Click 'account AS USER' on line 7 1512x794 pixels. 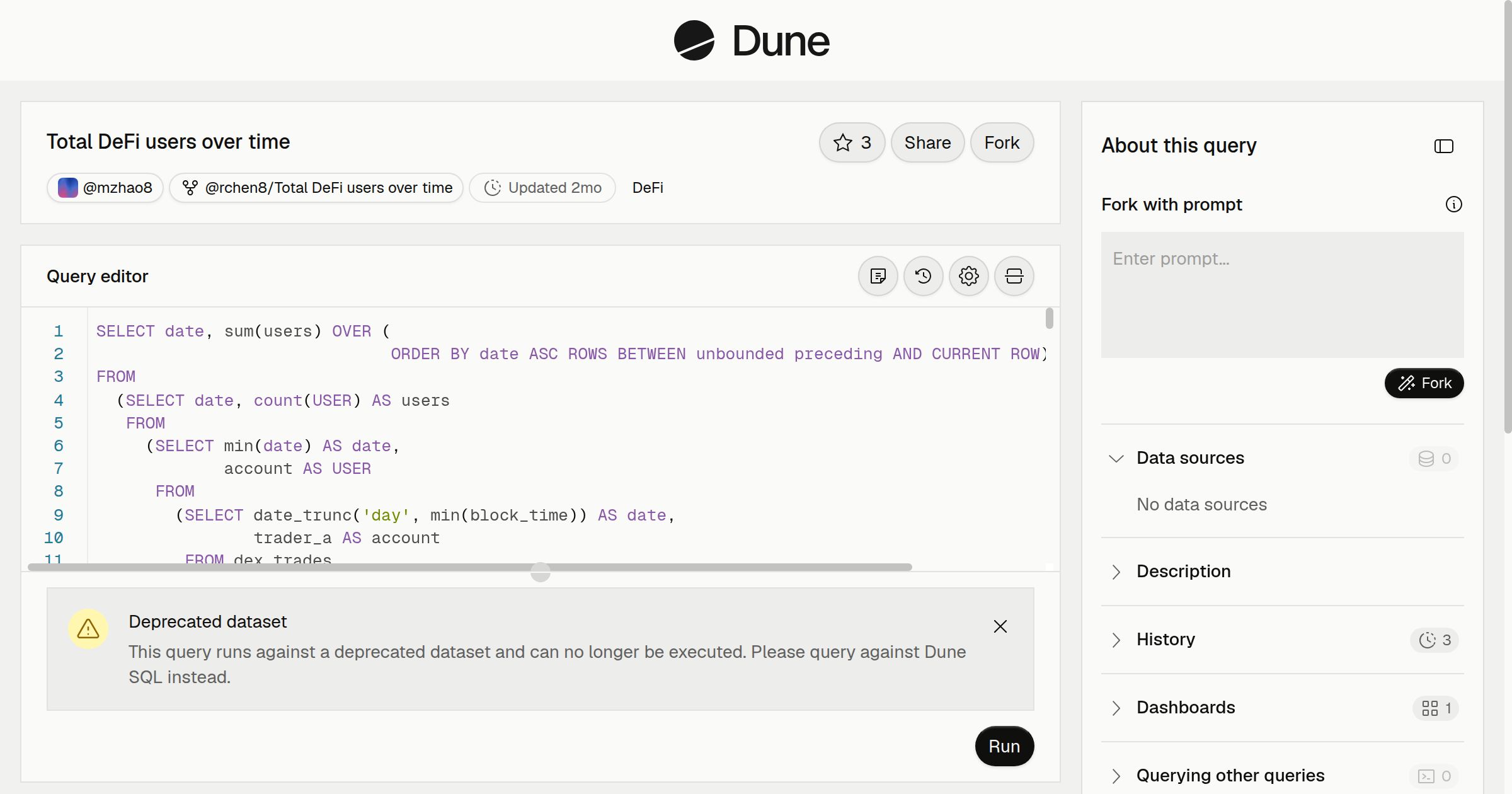297,468
